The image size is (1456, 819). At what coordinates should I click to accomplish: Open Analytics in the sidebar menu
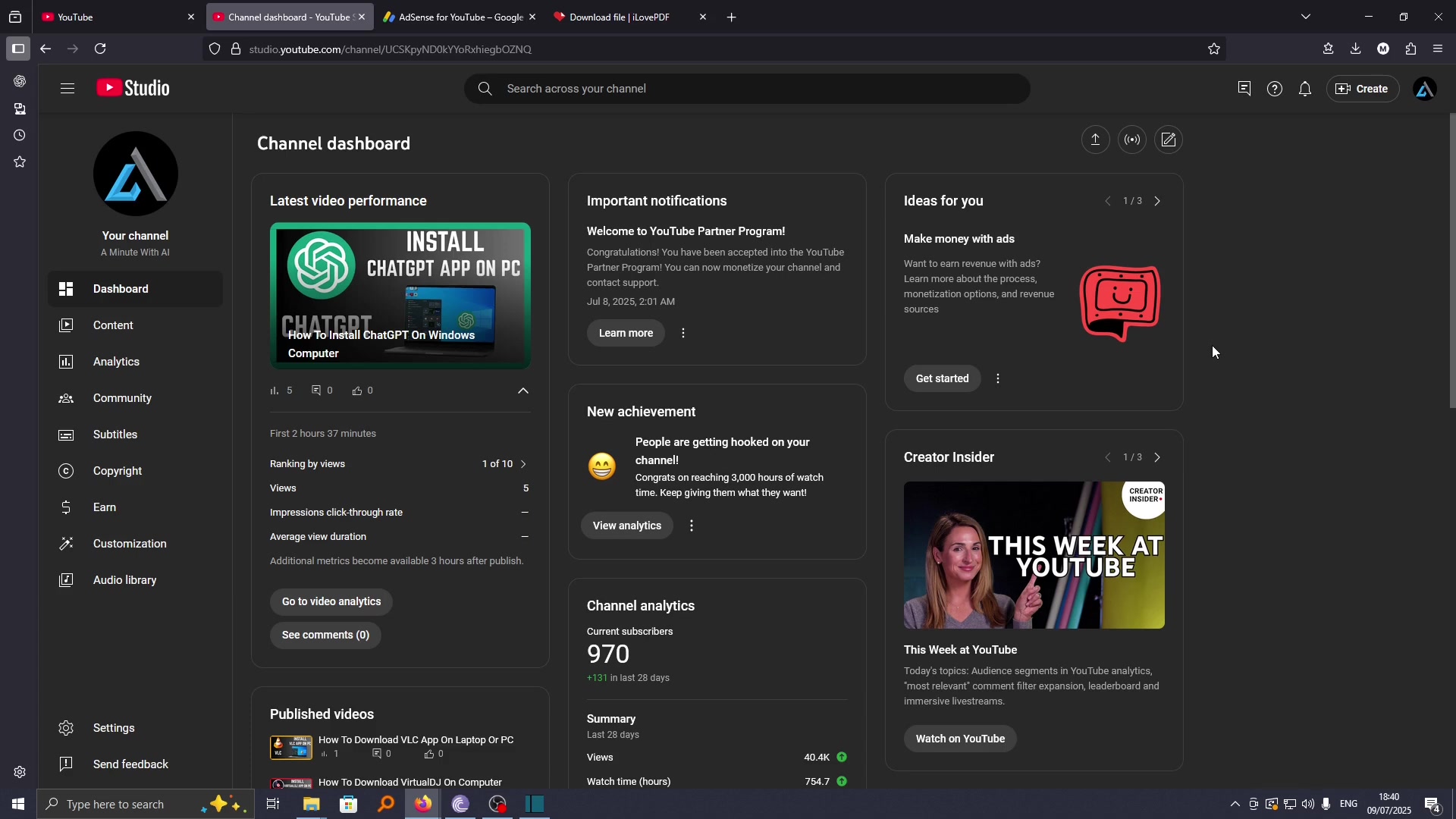click(x=116, y=362)
